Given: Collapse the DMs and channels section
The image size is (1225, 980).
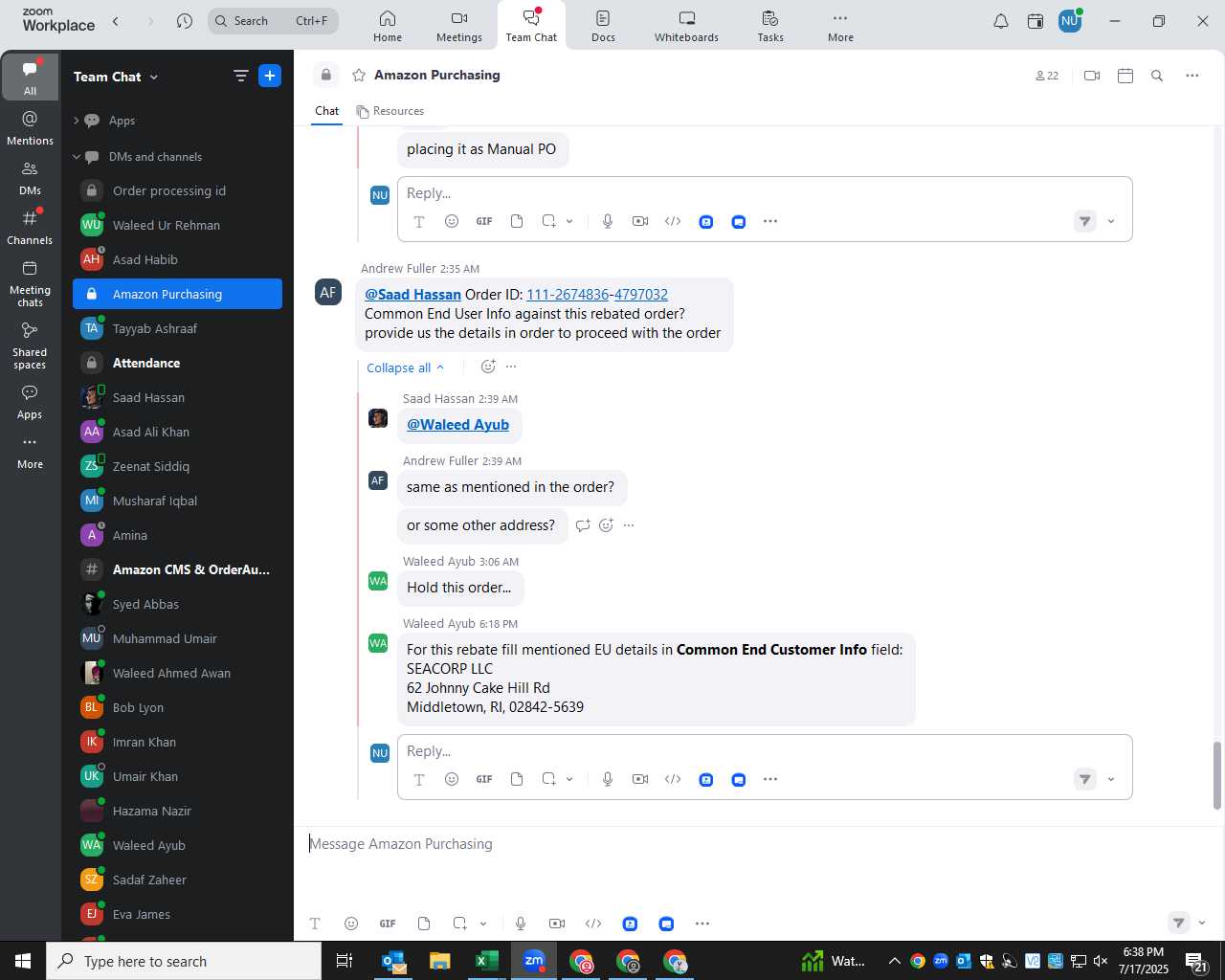Looking at the screenshot, I should [x=77, y=157].
